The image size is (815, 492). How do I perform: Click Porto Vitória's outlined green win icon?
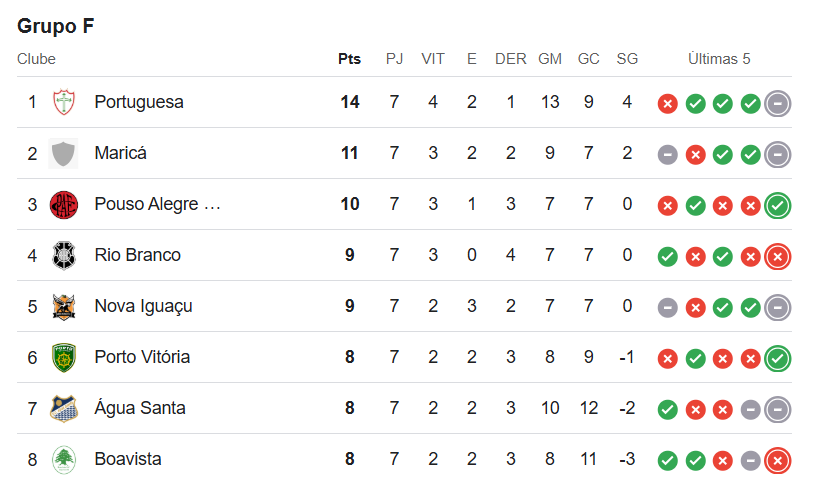tap(778, 358)
